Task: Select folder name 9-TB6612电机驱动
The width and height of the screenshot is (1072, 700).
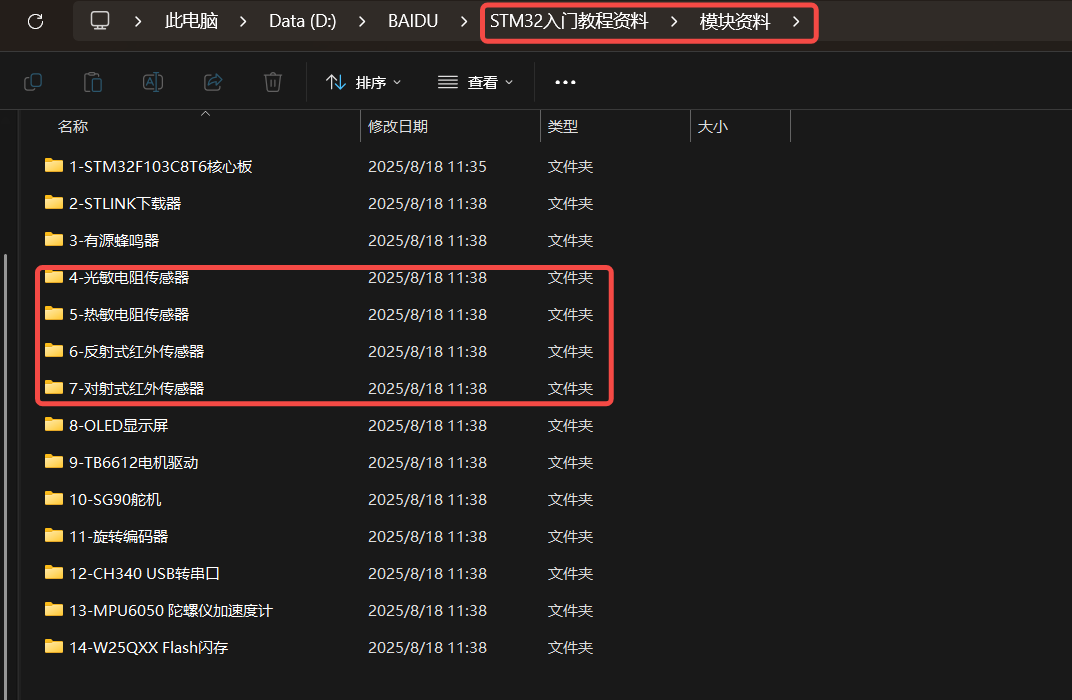Action: (x=134, y=463)
